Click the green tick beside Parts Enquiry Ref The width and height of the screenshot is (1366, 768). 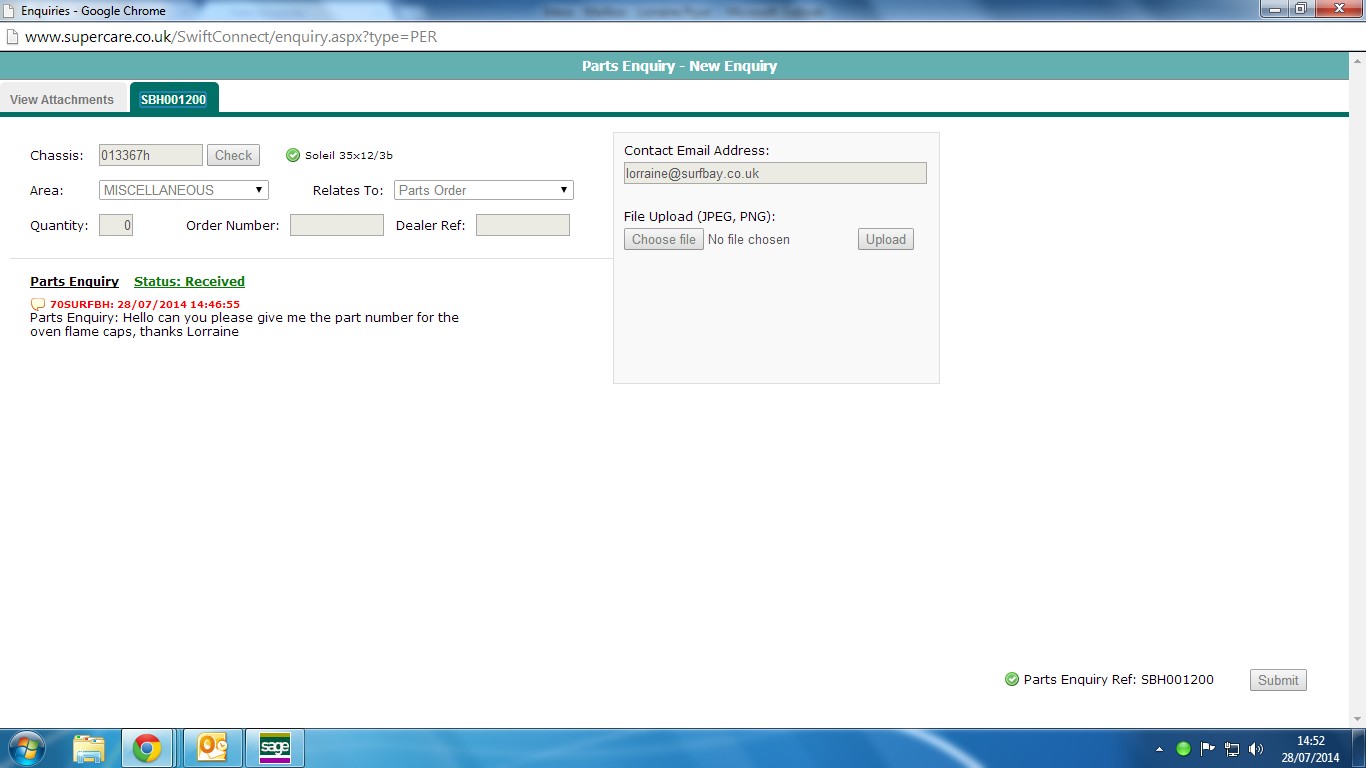tap(1012, 679)
